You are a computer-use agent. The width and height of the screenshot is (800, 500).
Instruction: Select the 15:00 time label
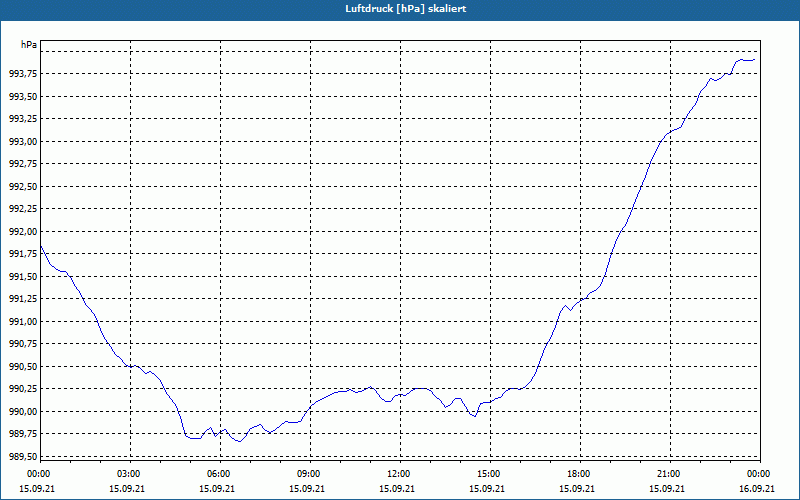(x=490, y=474)
